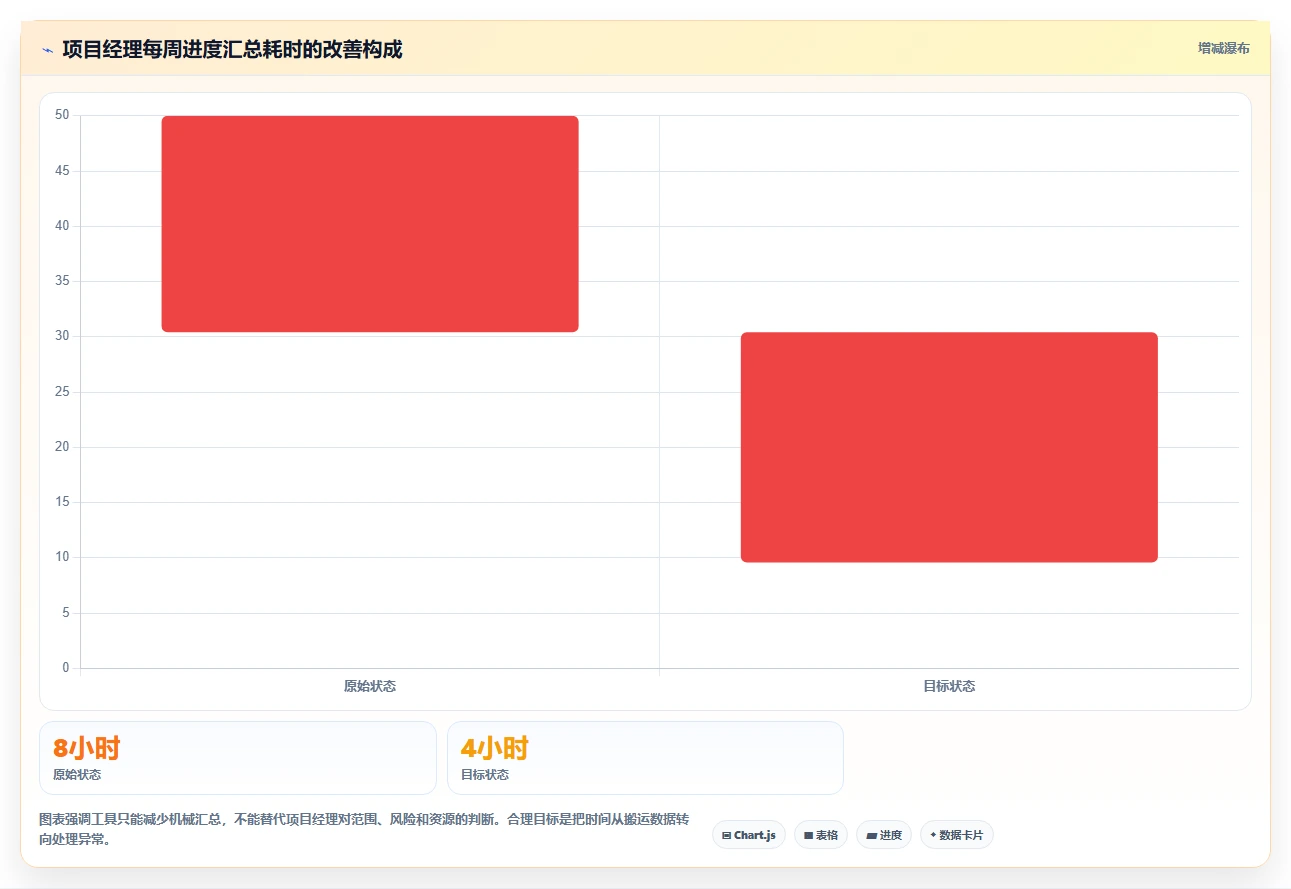
Task: Click the 目标状态 x-axis label
Action: [x=949, y=686]
